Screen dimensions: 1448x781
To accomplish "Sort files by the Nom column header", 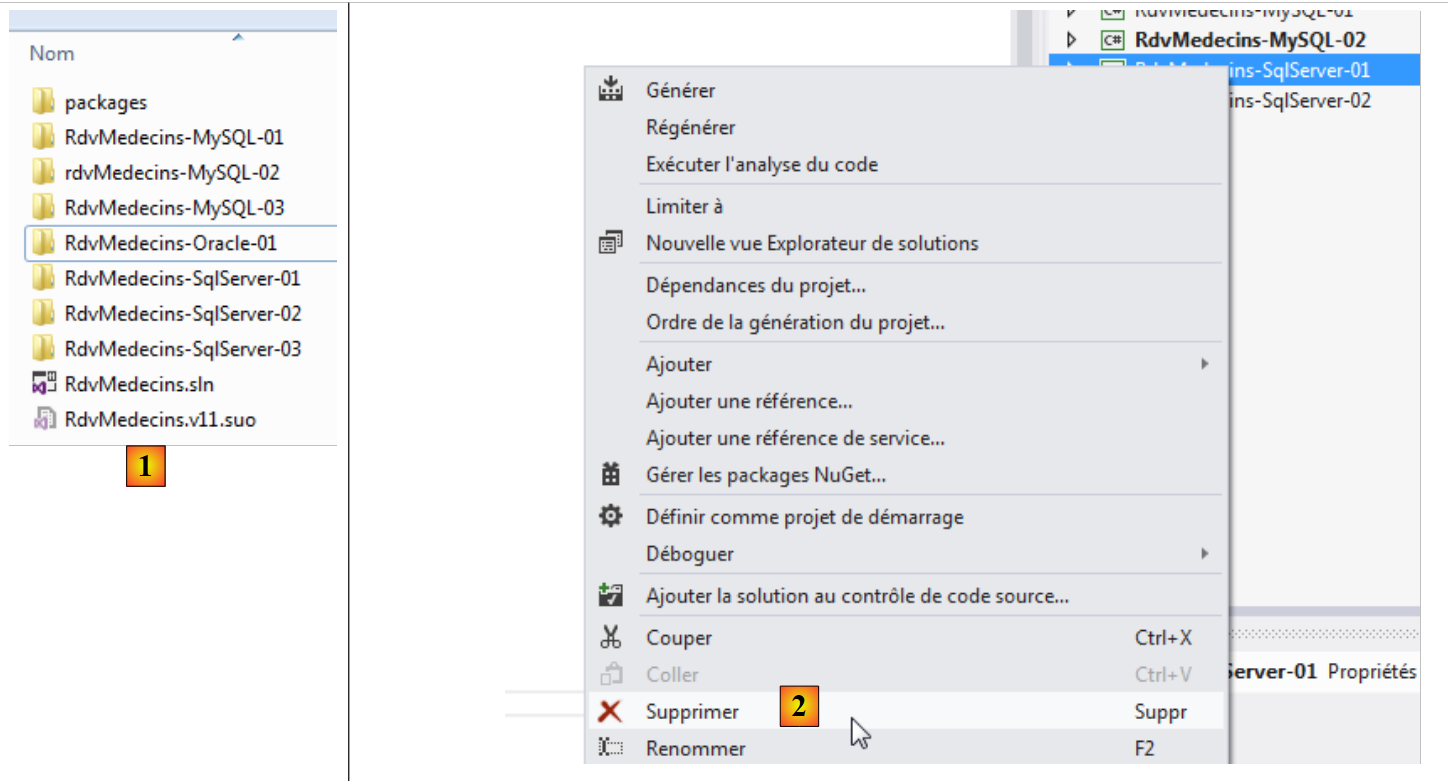I will [52, 54].
